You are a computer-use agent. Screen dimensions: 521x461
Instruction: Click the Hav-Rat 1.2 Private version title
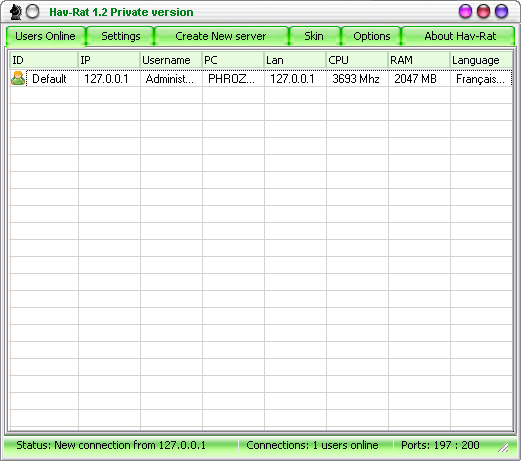click(x=121, y=12)
